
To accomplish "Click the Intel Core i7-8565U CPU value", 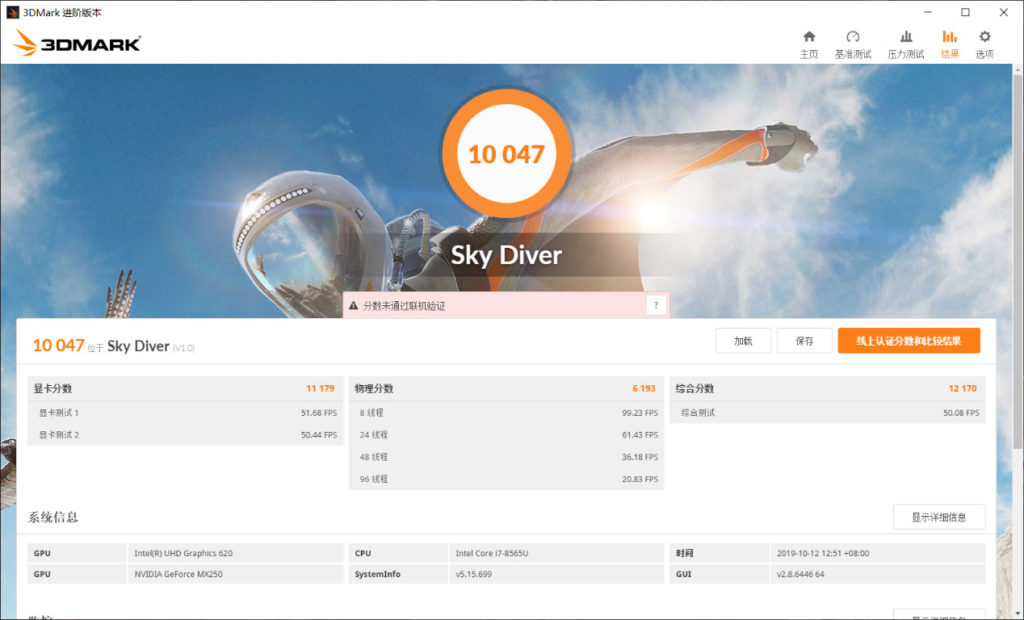I will tap(492, 553).
